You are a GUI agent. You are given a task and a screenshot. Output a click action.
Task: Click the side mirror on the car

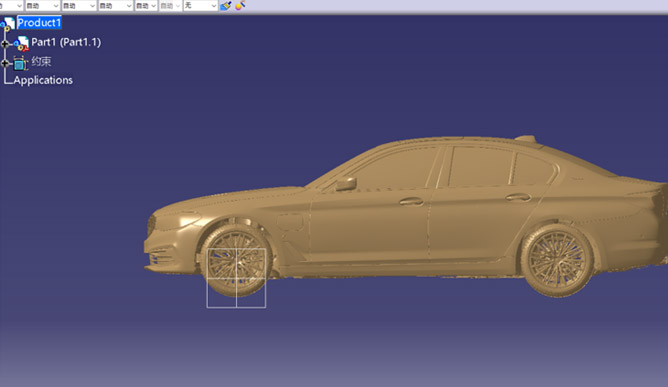pos(346,184)
